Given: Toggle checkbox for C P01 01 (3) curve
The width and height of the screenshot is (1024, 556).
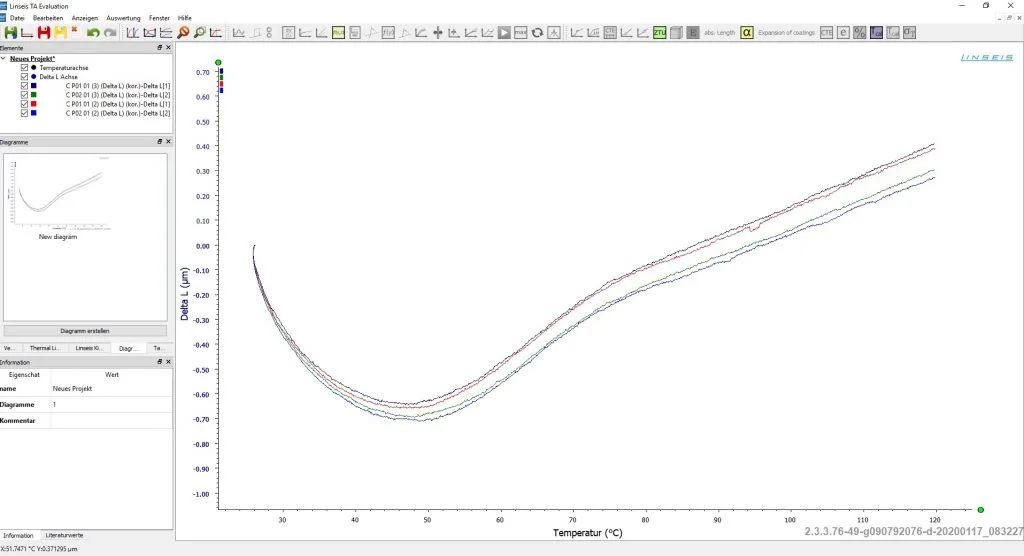Looking at the screenshot, I should [24, 86].
